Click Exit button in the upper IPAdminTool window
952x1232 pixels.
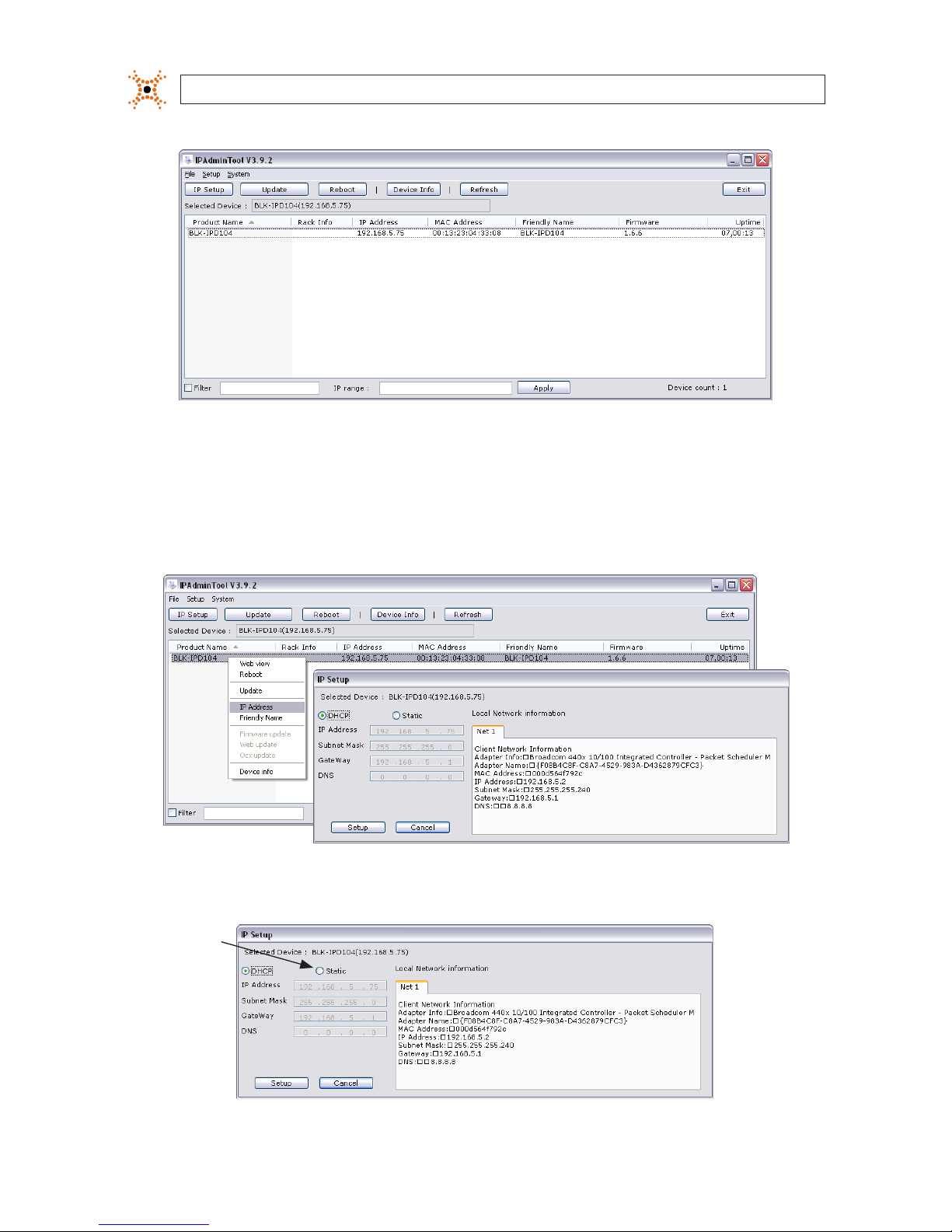(744, 190)
